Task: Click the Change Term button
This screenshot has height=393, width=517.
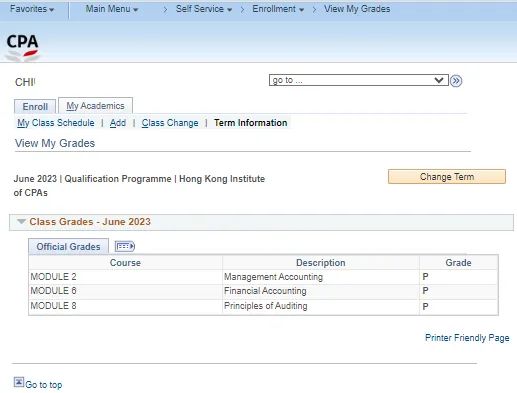Action: [447, 177]
